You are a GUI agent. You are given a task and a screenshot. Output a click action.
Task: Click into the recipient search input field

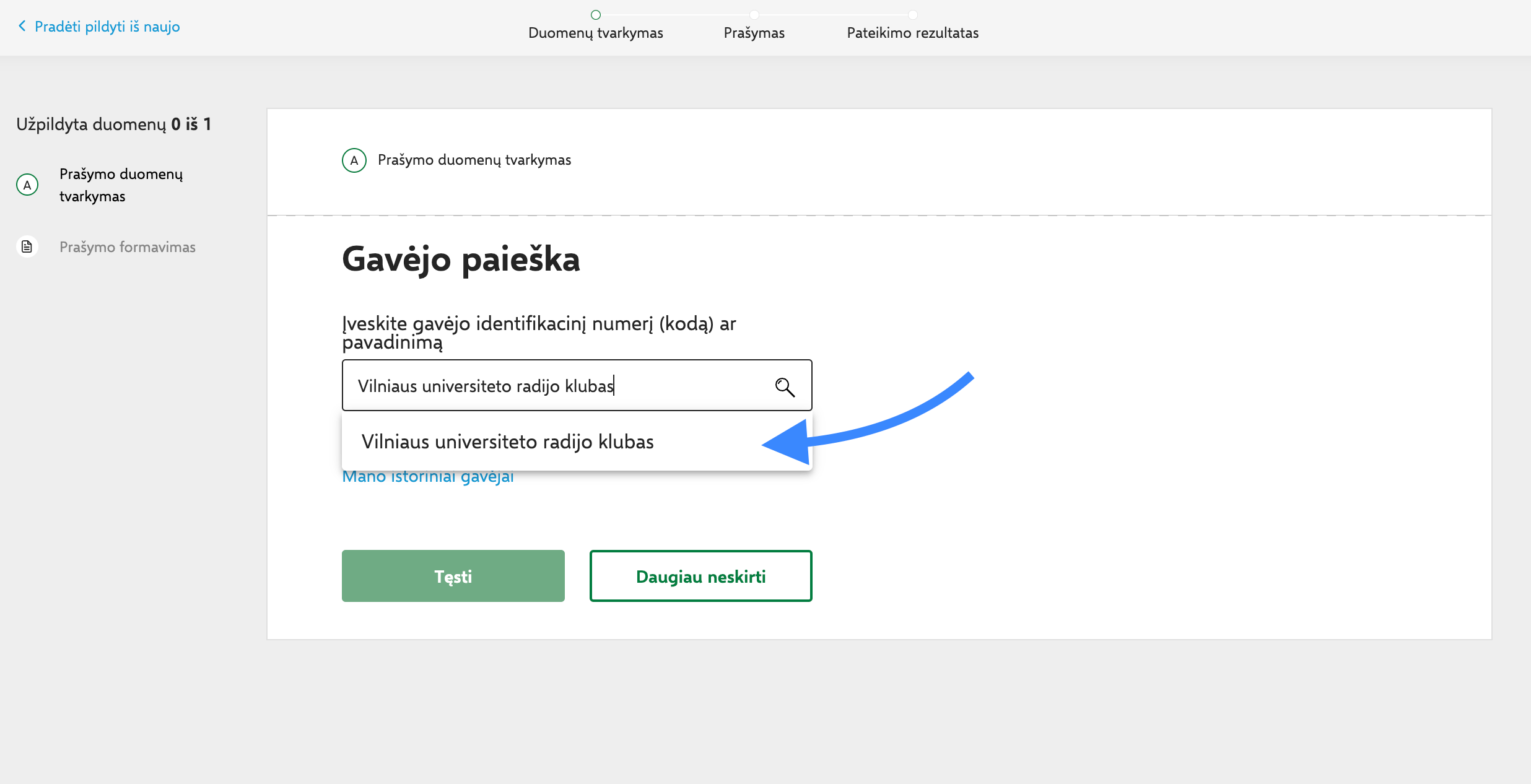[x=557, y=386]
